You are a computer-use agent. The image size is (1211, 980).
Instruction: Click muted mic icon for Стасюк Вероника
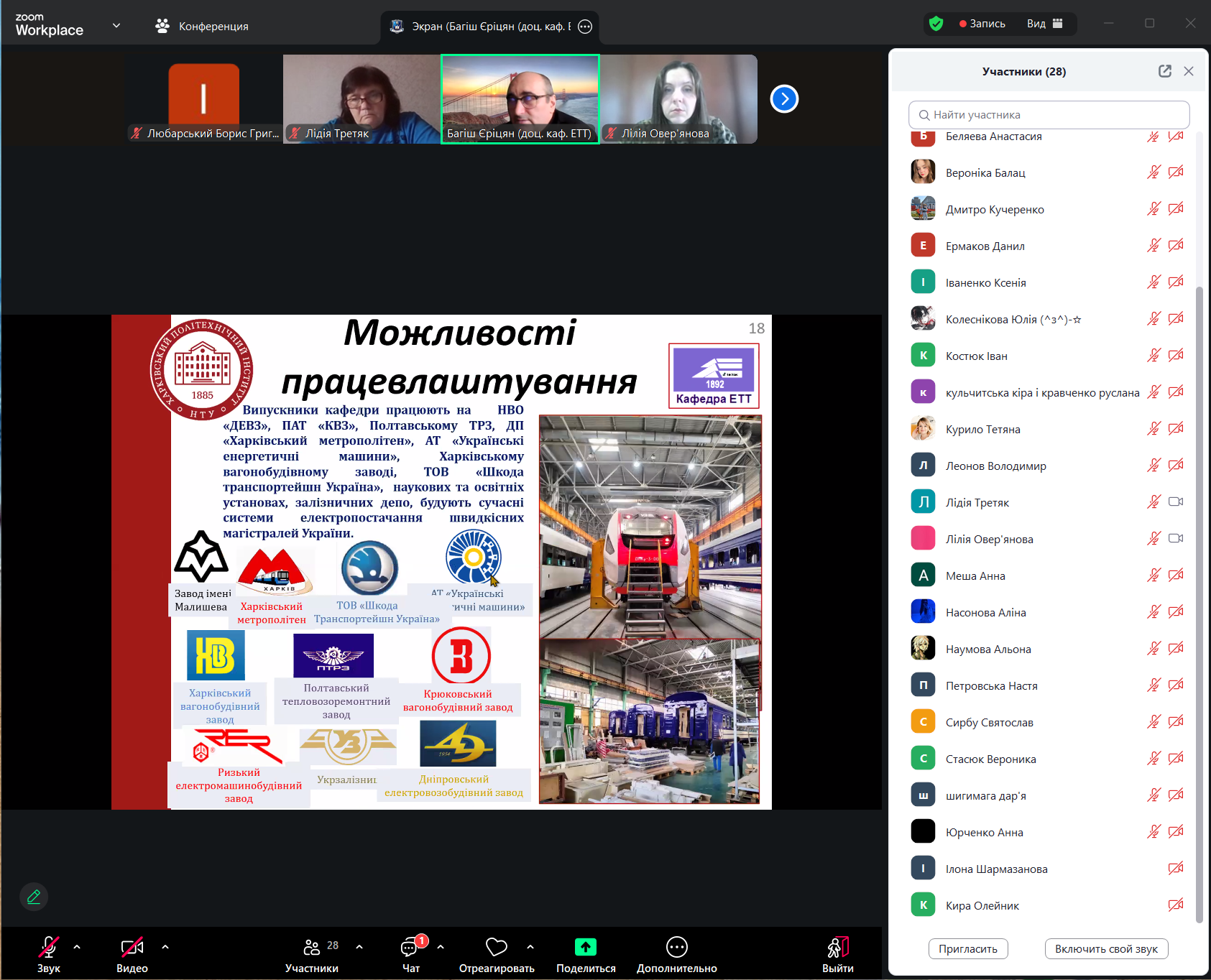(1154, 759)
